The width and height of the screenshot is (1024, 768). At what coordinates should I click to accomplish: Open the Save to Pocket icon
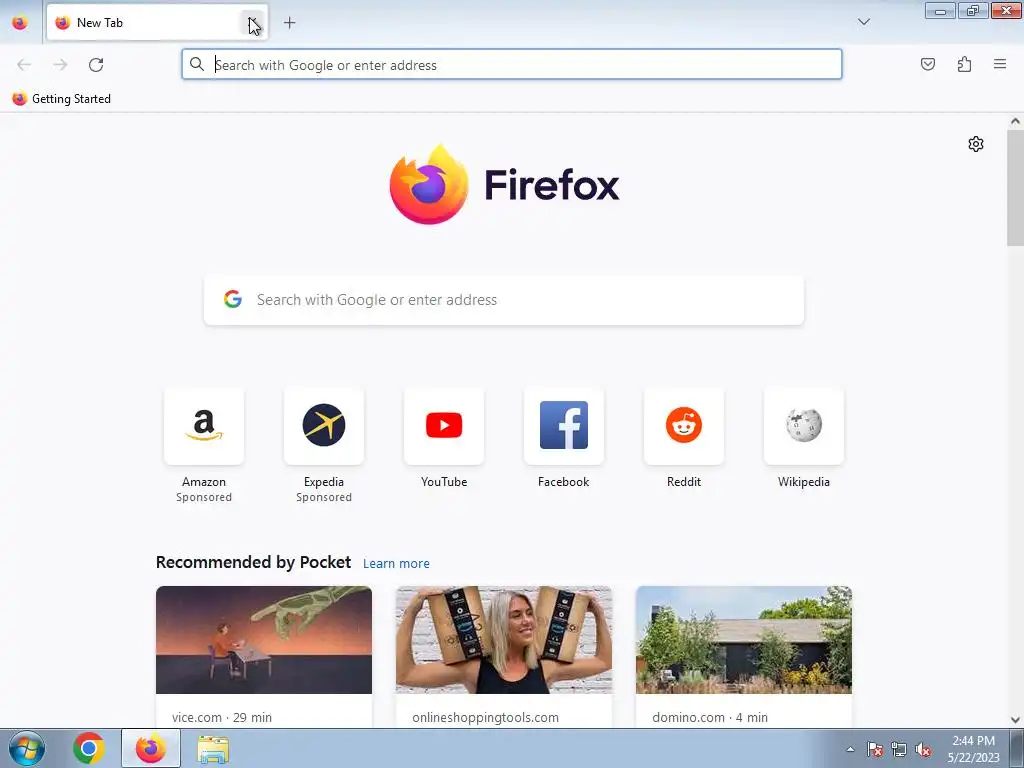pos(927,64)
